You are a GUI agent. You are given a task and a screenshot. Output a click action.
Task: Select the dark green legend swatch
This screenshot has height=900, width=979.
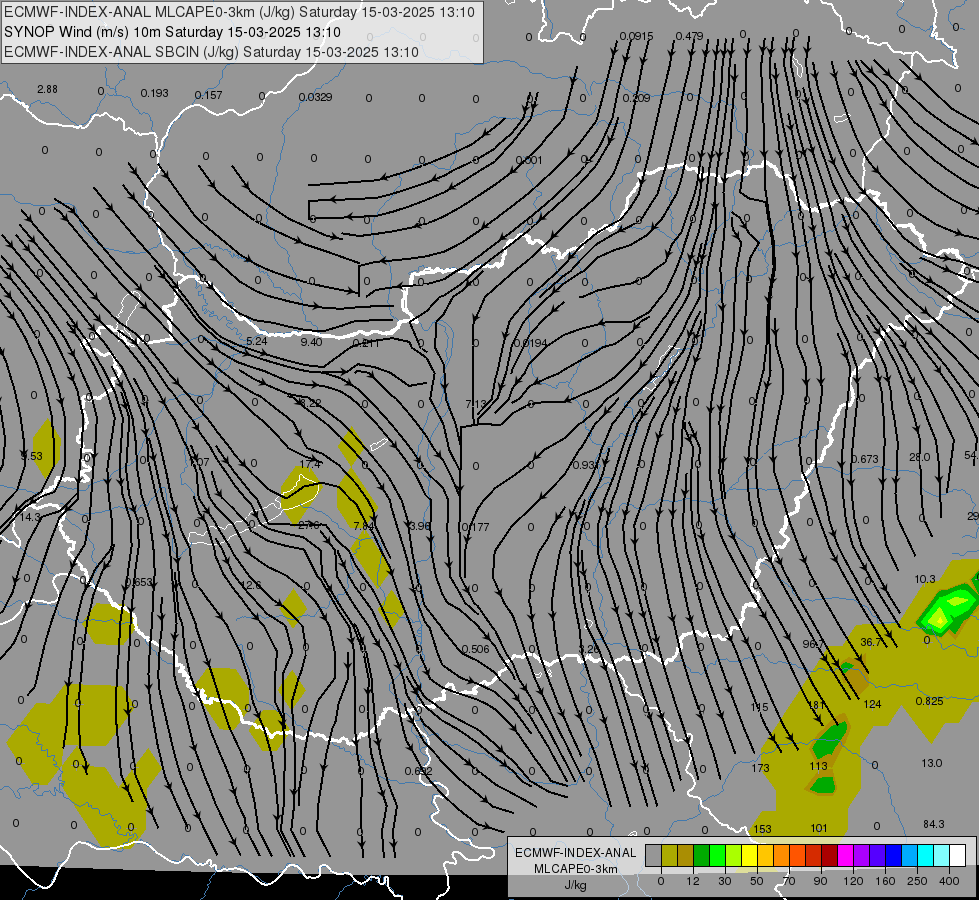point(701,855)
